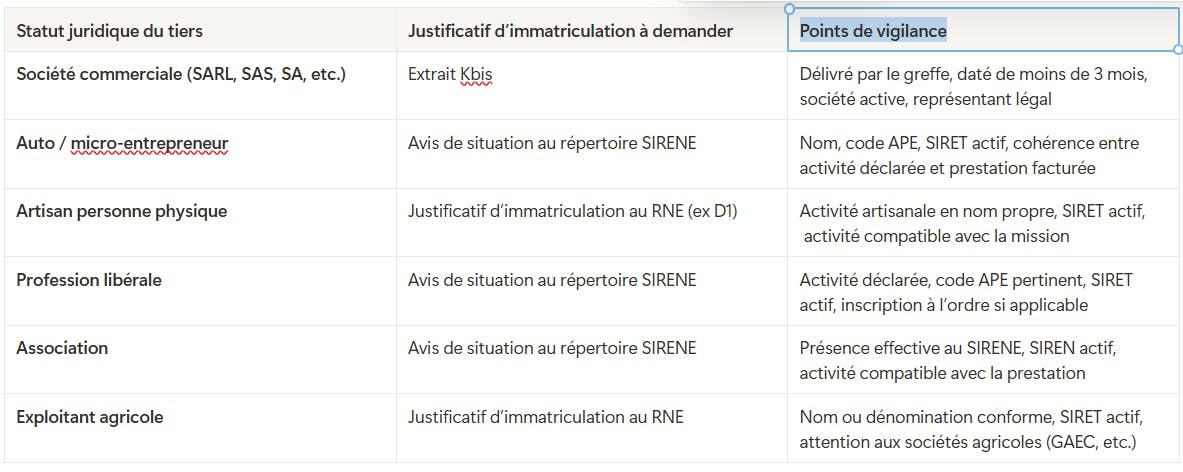This screenshot has height=472, width=1183.
Task: Click the 'Points de vigilance' header text
Action: [x=873, y=31]
